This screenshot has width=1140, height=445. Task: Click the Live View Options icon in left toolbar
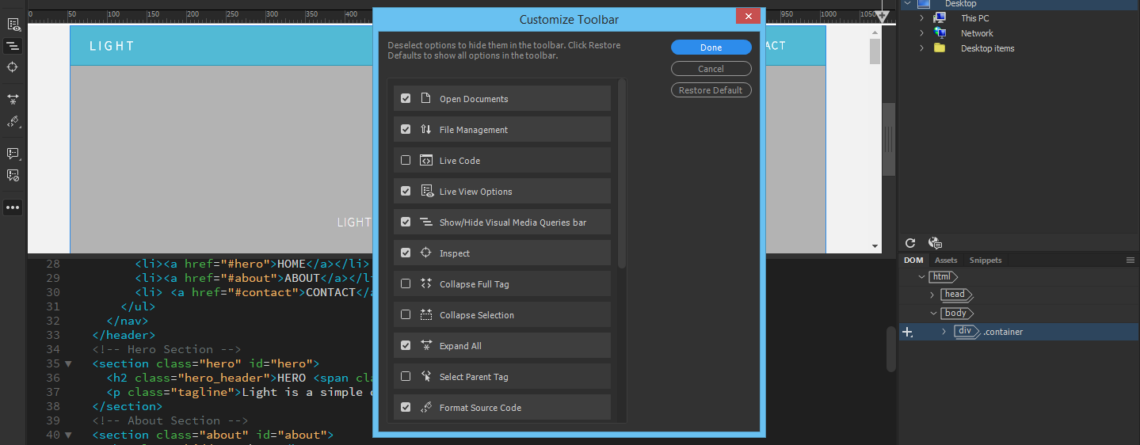(13, 24)
